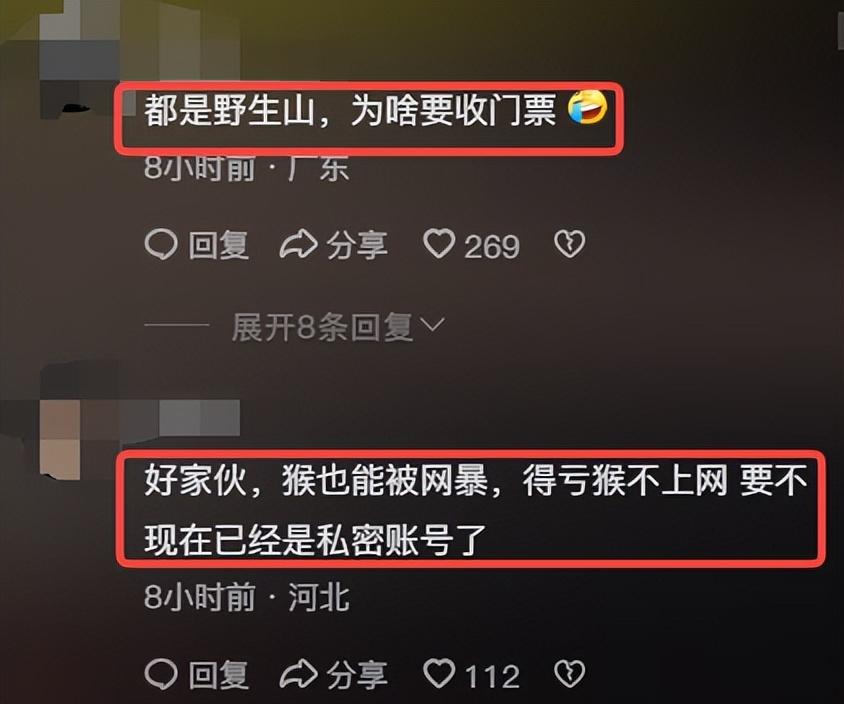Like the comment with 112 likes
Viewport: 844px width, 704px height.
(439, 674)
